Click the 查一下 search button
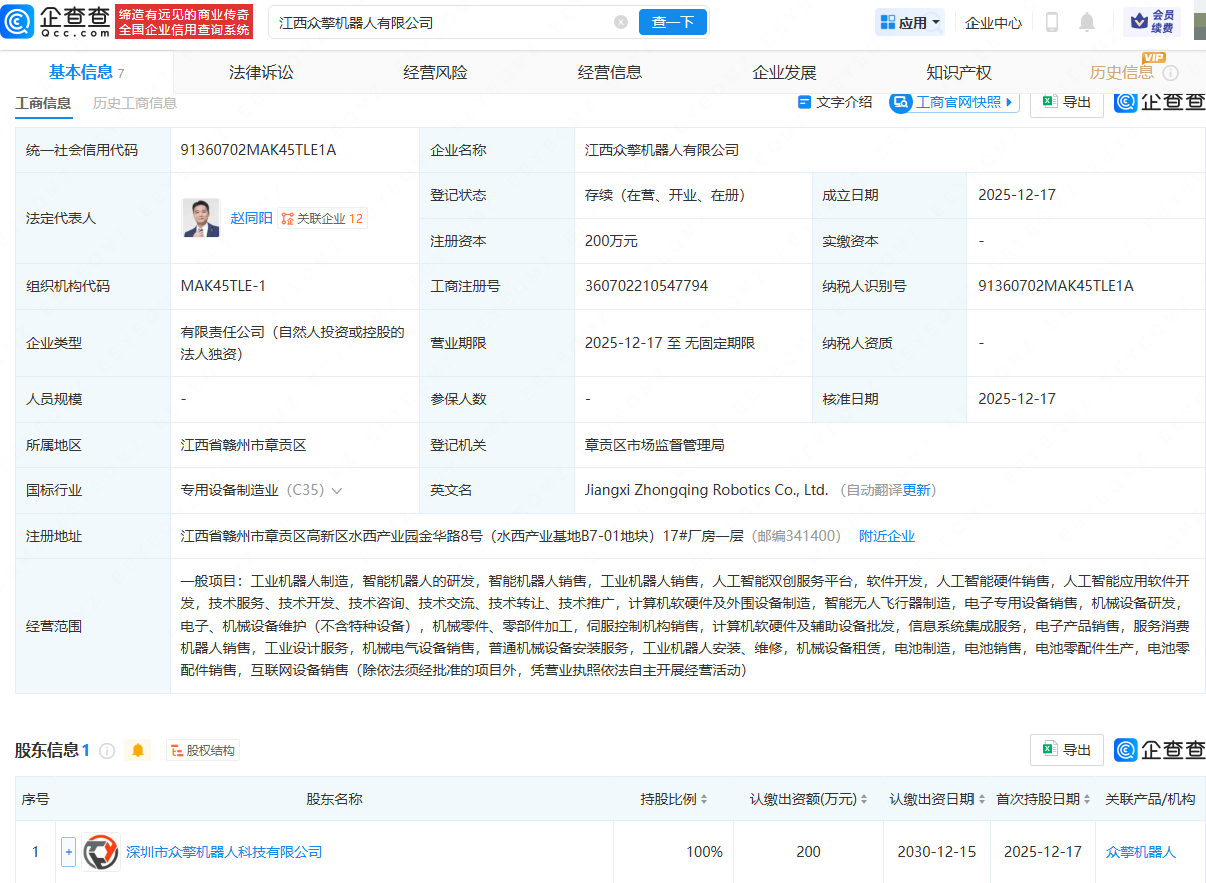The height and width of the screenshot is (883, 1206). 672,21
